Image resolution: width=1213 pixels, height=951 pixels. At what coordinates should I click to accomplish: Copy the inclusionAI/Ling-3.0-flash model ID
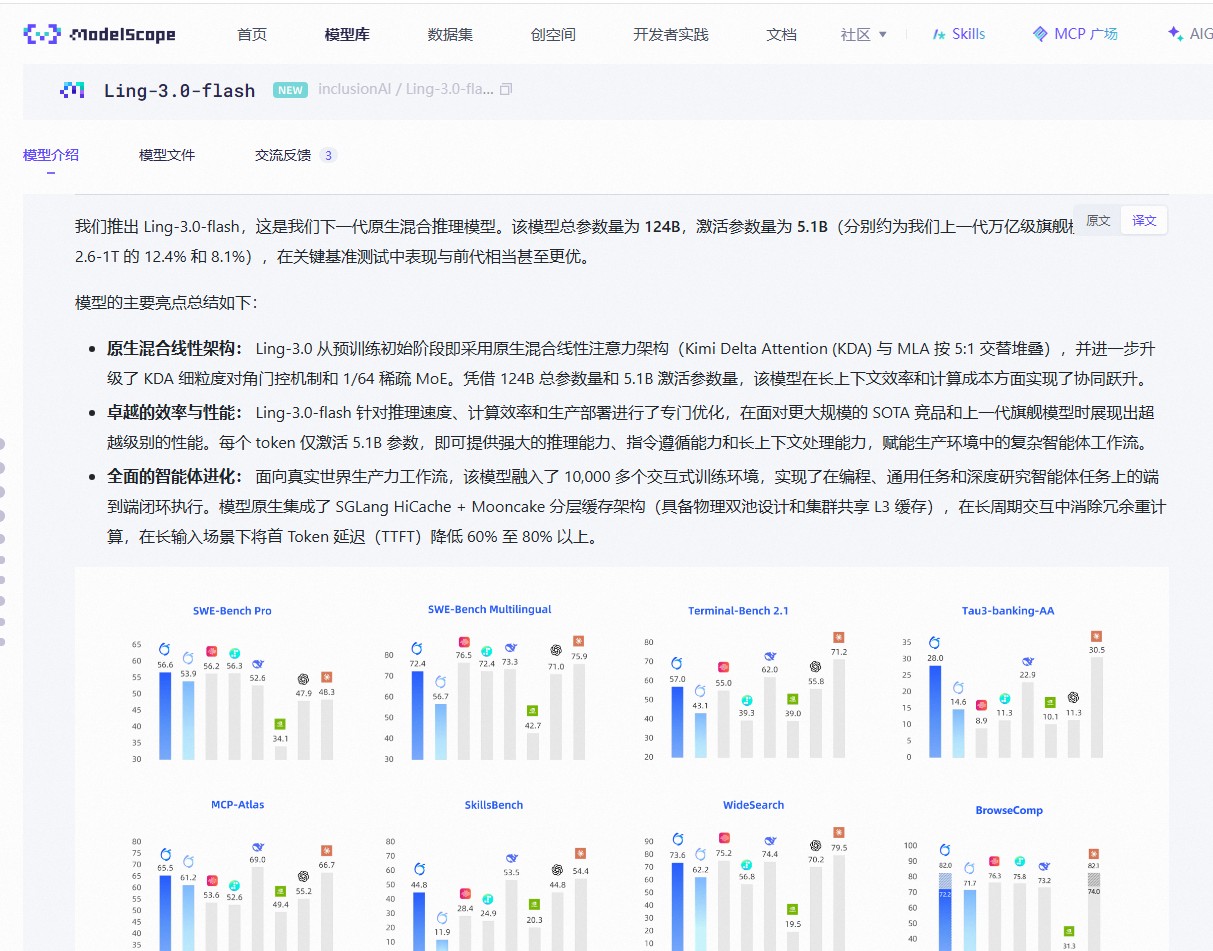tap(506, 90)
